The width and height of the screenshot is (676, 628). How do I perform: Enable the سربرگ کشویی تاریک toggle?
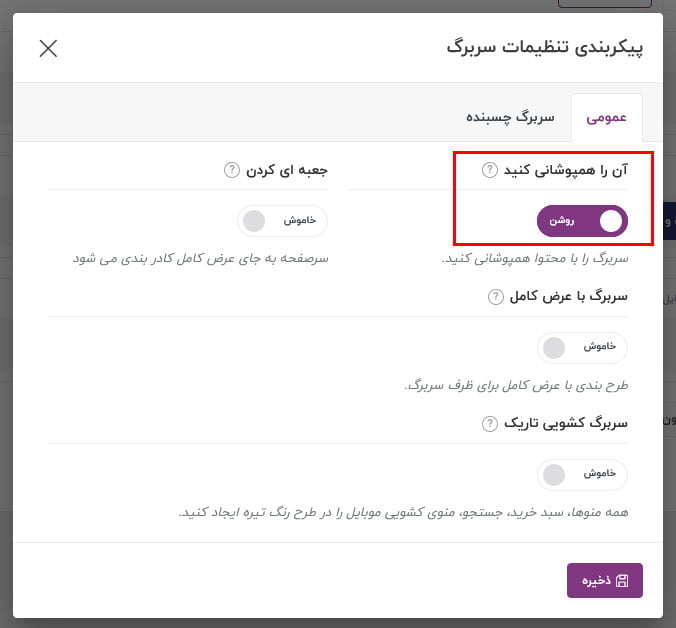pos(582,475)
